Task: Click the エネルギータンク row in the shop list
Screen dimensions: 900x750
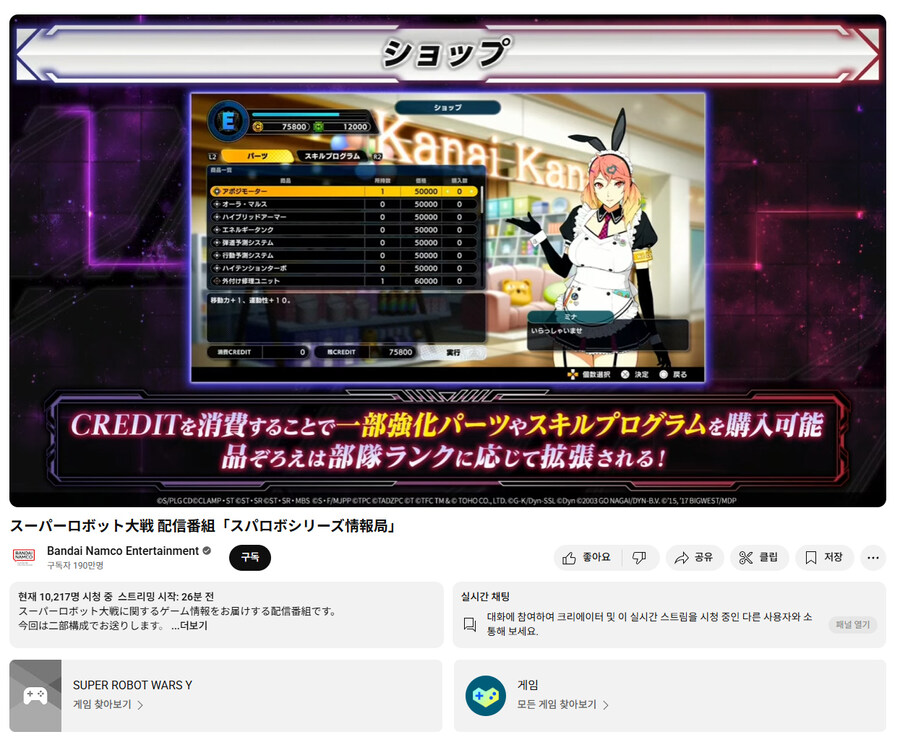Action: click(x=344, y=230)
